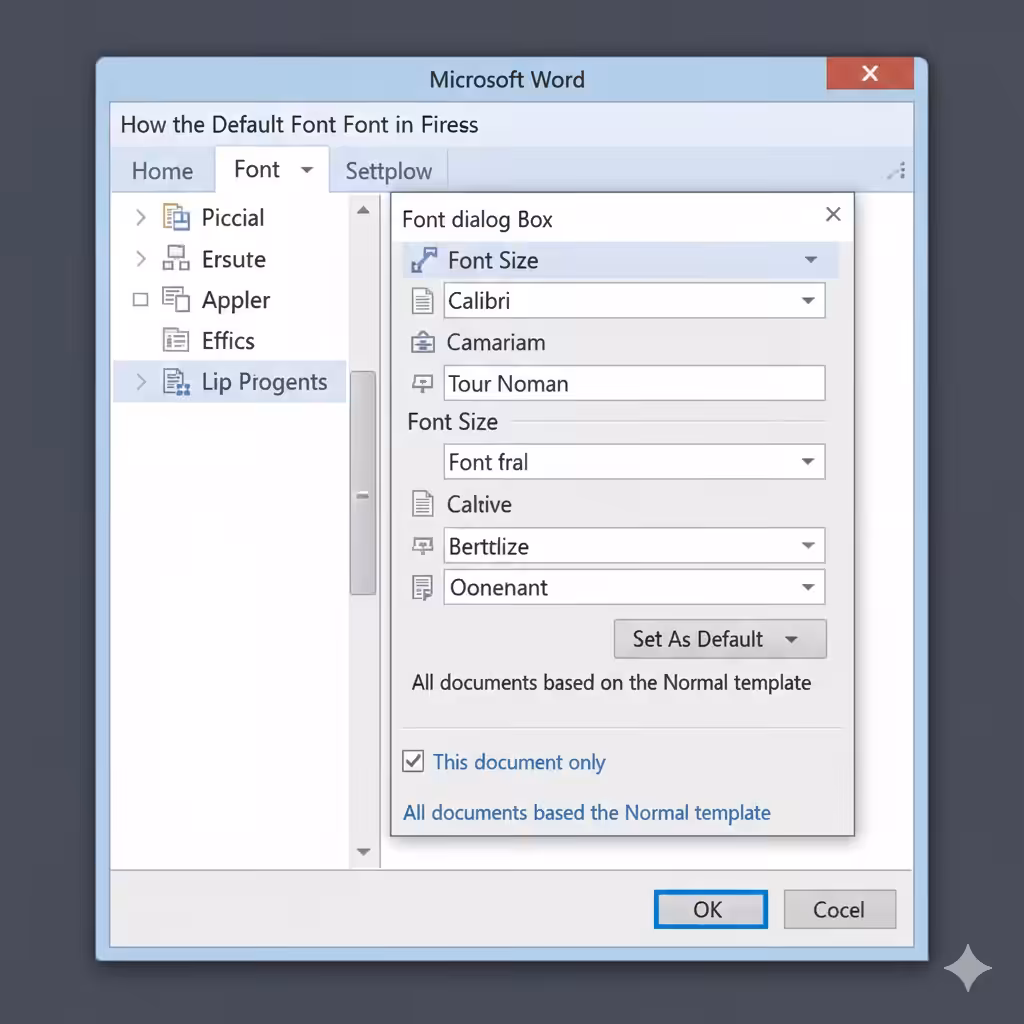Tick the Appler checkbox in the tree
Image resolution: width=1024 pixels, height=1024 pixels.
(x=140, y=300)
